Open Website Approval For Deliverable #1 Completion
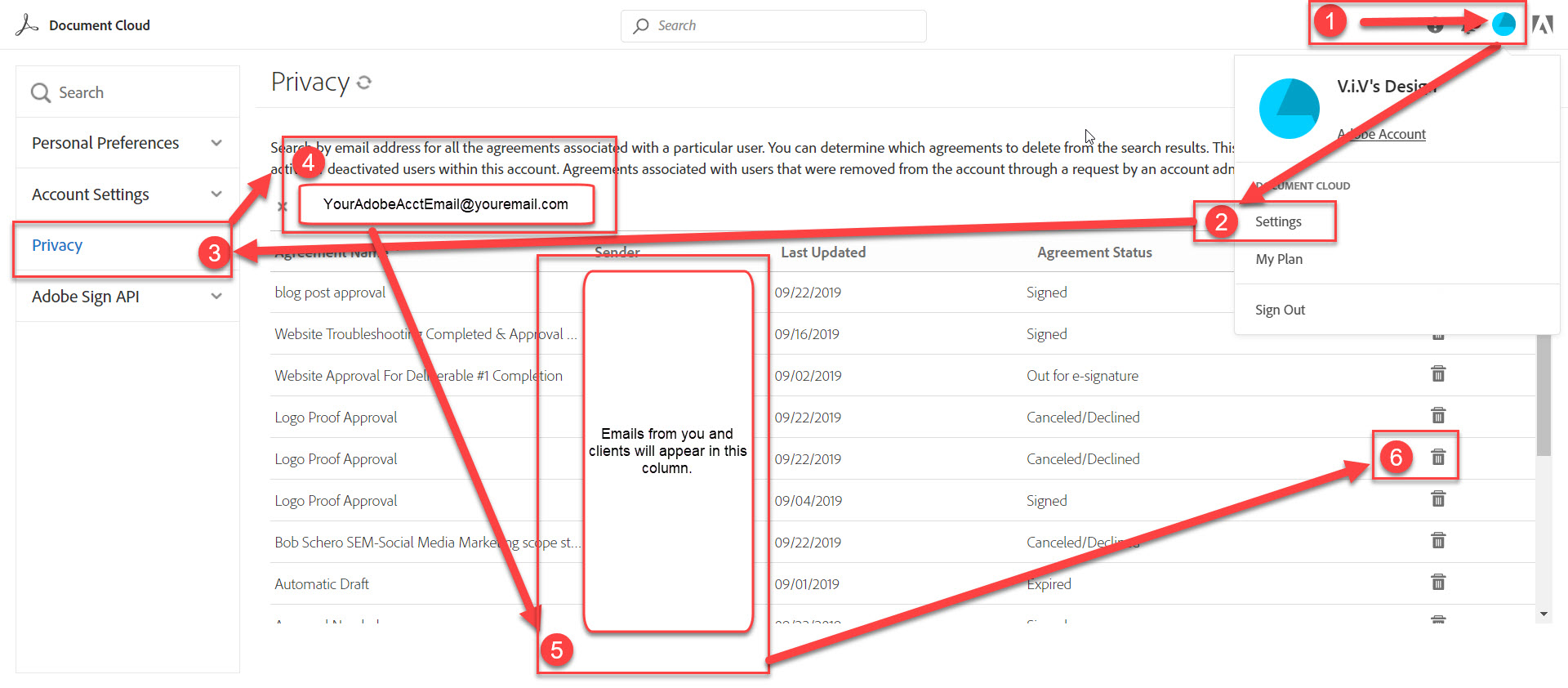 [x=418, y=376]
